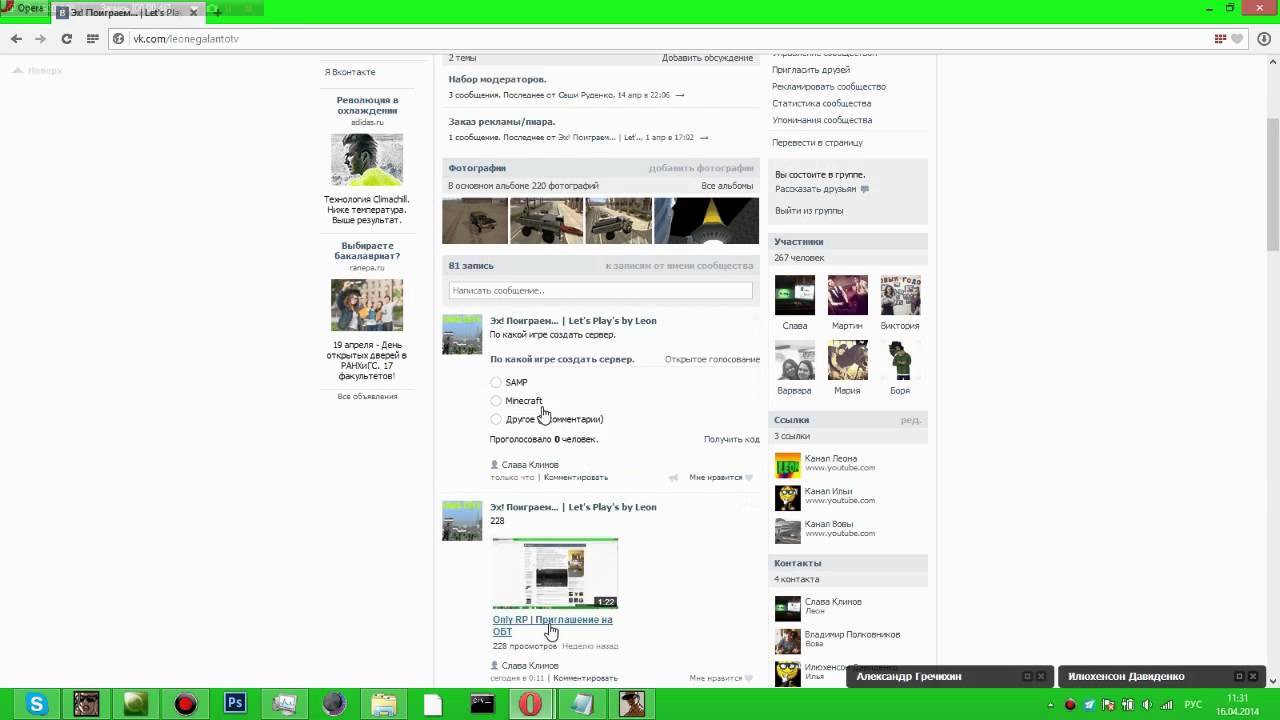
Task: Like the poll post with Мне нравится
Action: pos(720,477)
